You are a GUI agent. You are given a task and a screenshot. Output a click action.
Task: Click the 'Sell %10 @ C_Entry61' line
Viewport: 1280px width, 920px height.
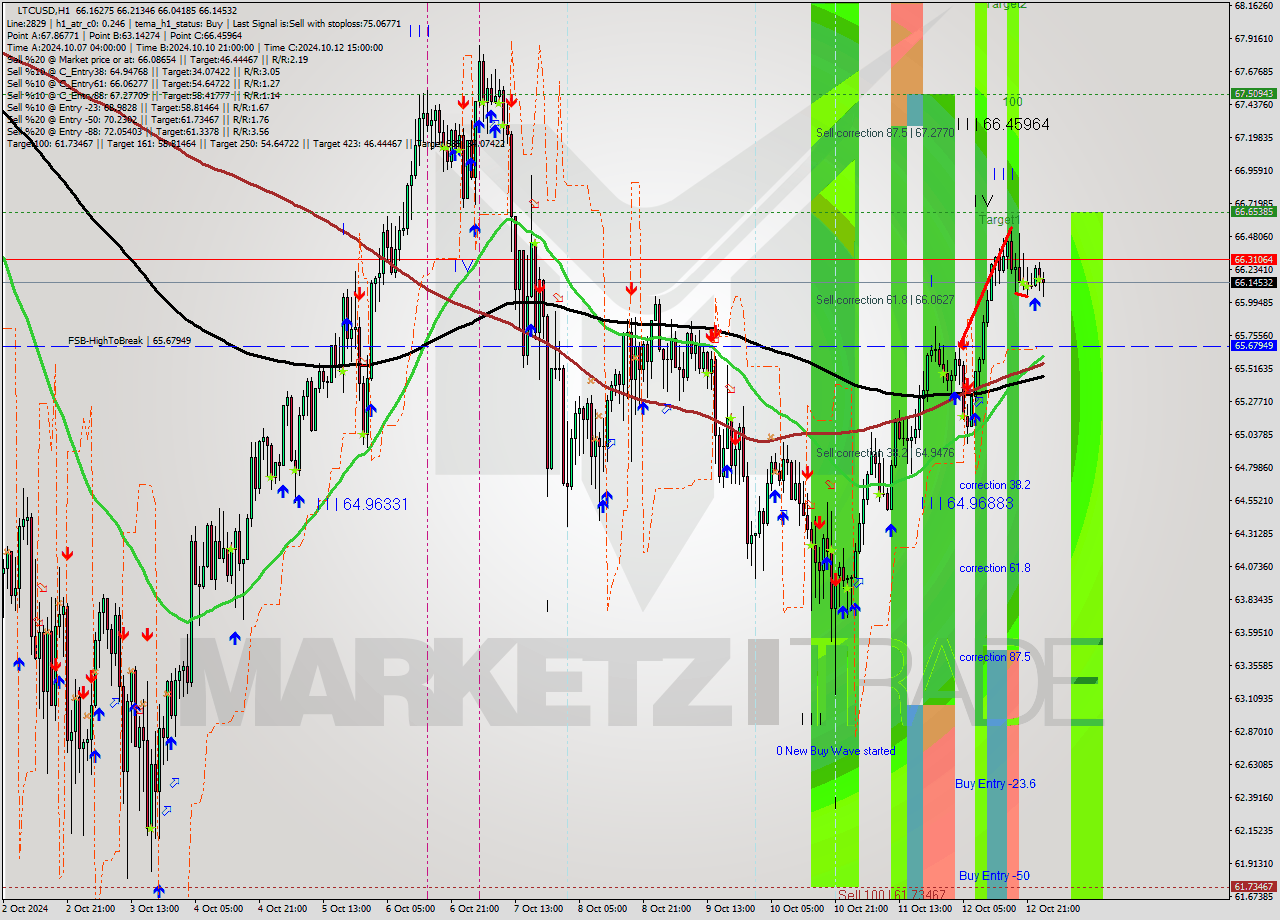tap(143, 83)
